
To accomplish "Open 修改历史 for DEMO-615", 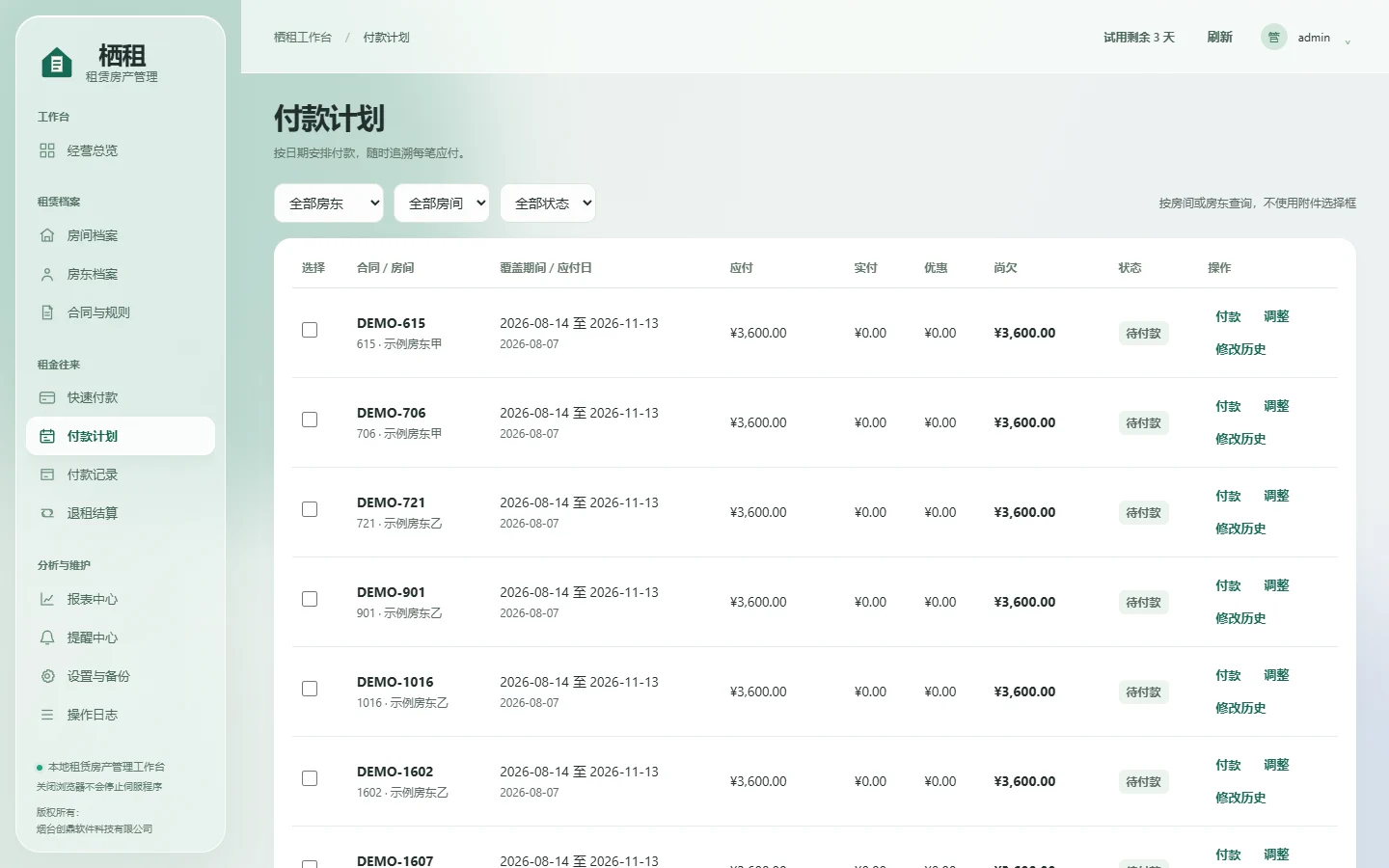I will tap(1240, 349).
